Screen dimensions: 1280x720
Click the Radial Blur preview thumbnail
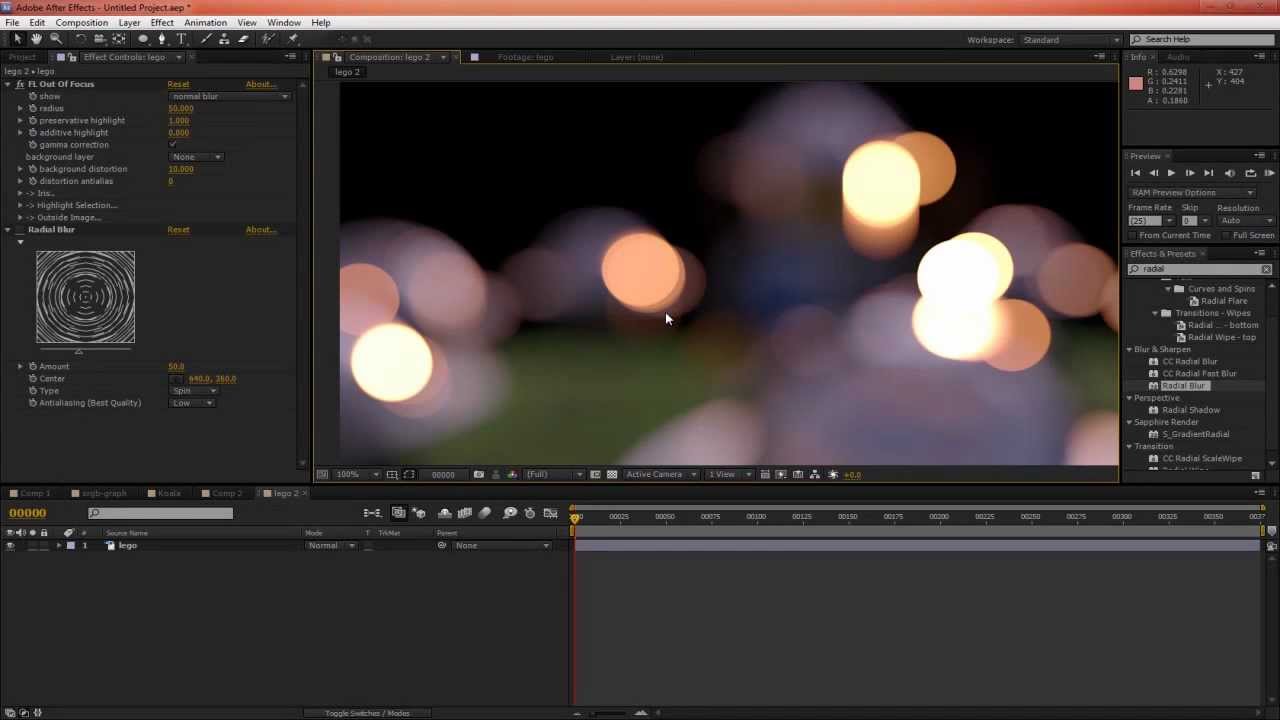pyautogui.click(x=85, y=297)
